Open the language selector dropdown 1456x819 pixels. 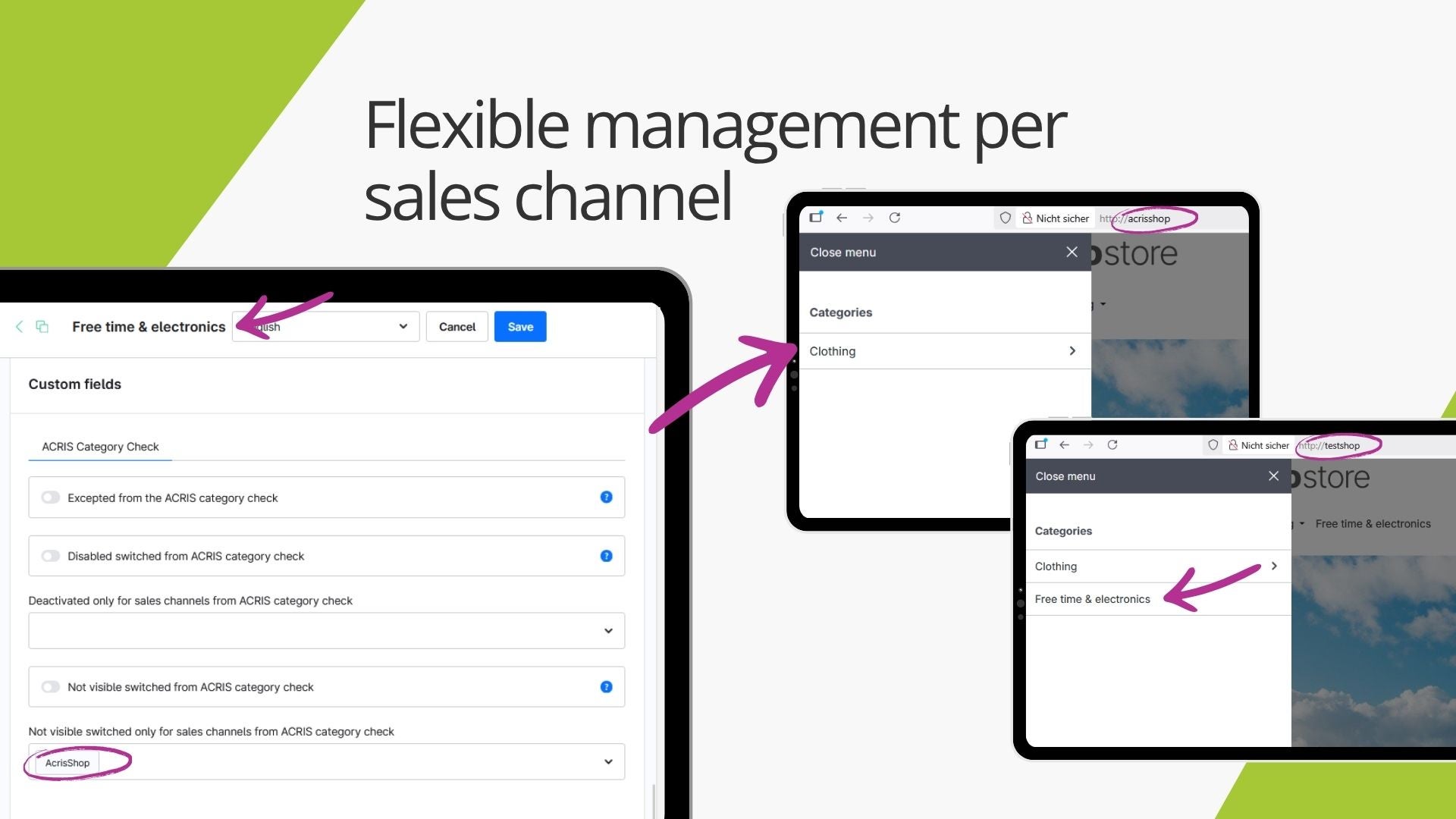click(x=403, y=327)
